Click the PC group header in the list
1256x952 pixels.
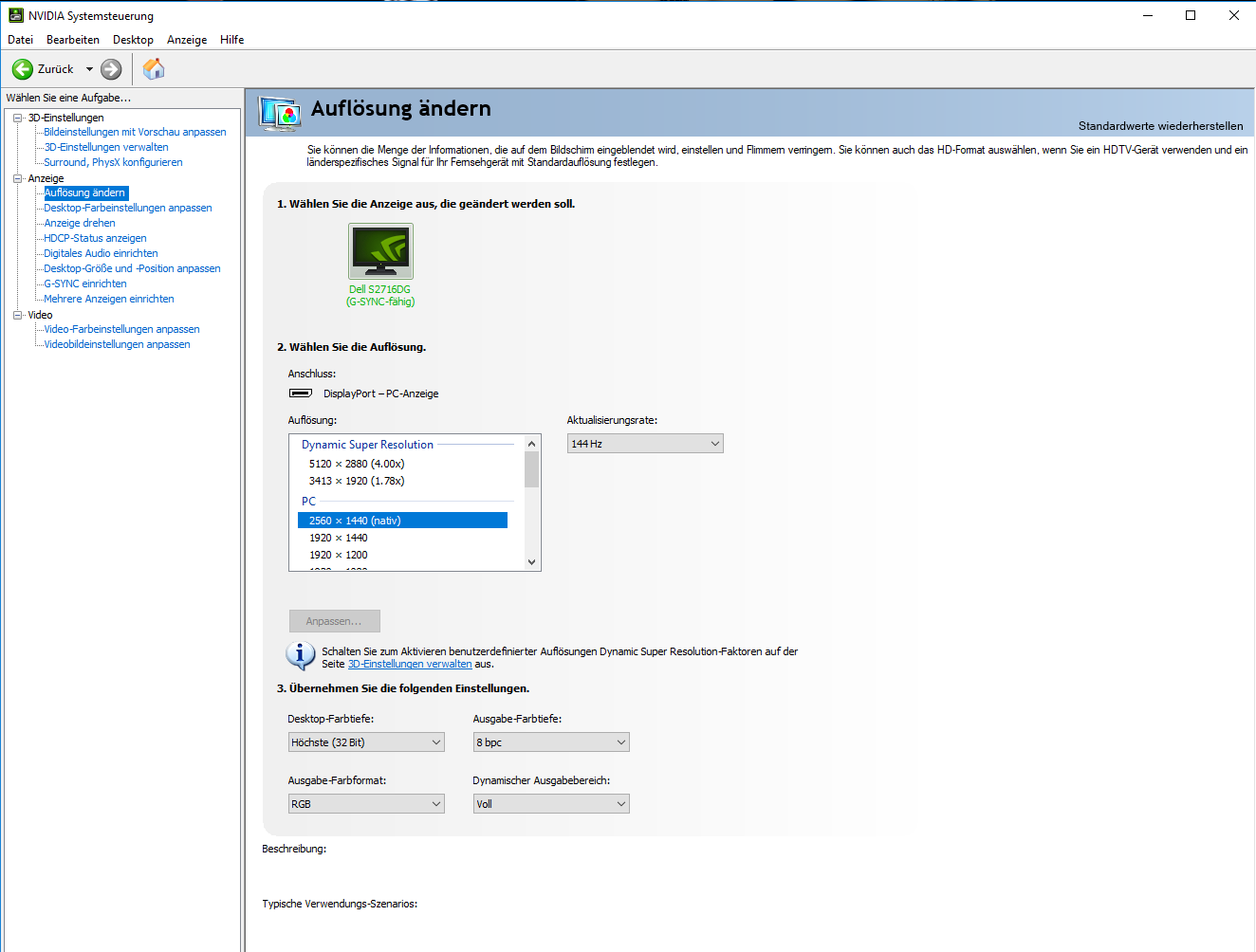308,502
